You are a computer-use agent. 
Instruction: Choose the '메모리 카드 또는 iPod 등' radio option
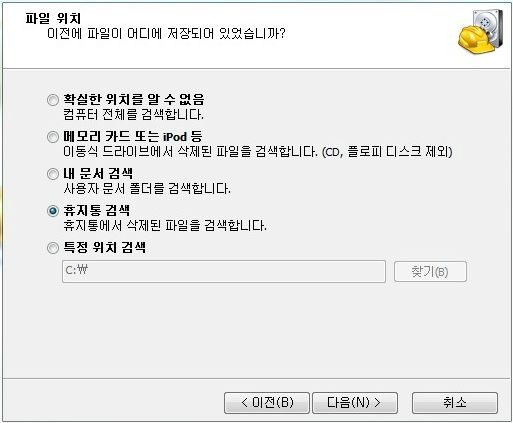pyautogui.click(x=53, y=137)
